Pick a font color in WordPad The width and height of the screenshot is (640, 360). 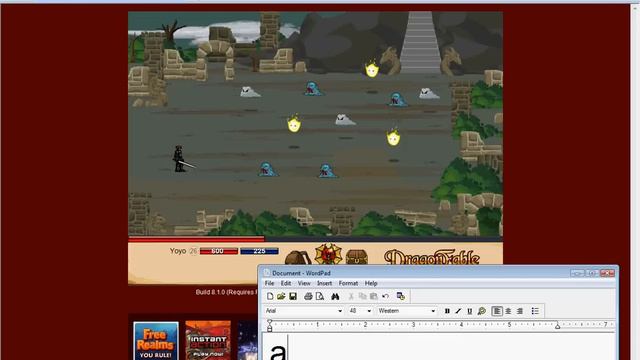[x=482, y=311]
